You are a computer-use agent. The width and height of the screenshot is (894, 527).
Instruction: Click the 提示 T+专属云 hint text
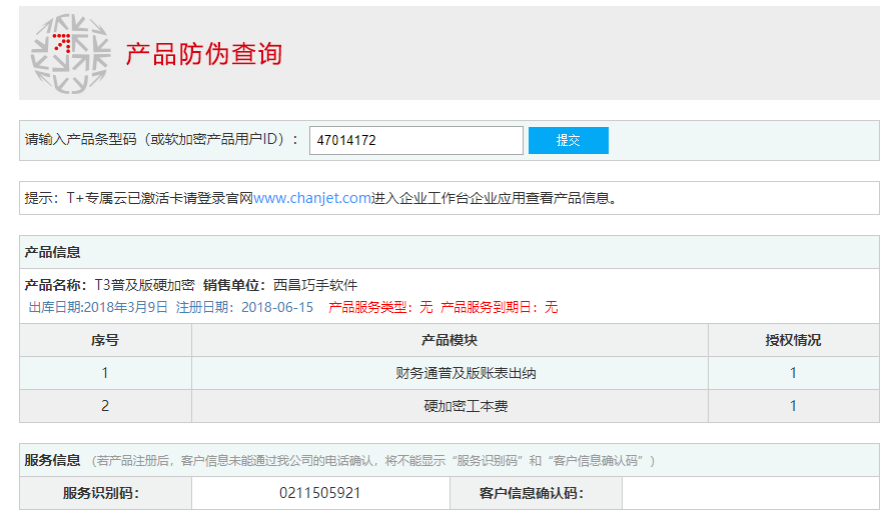pos(320,198)
